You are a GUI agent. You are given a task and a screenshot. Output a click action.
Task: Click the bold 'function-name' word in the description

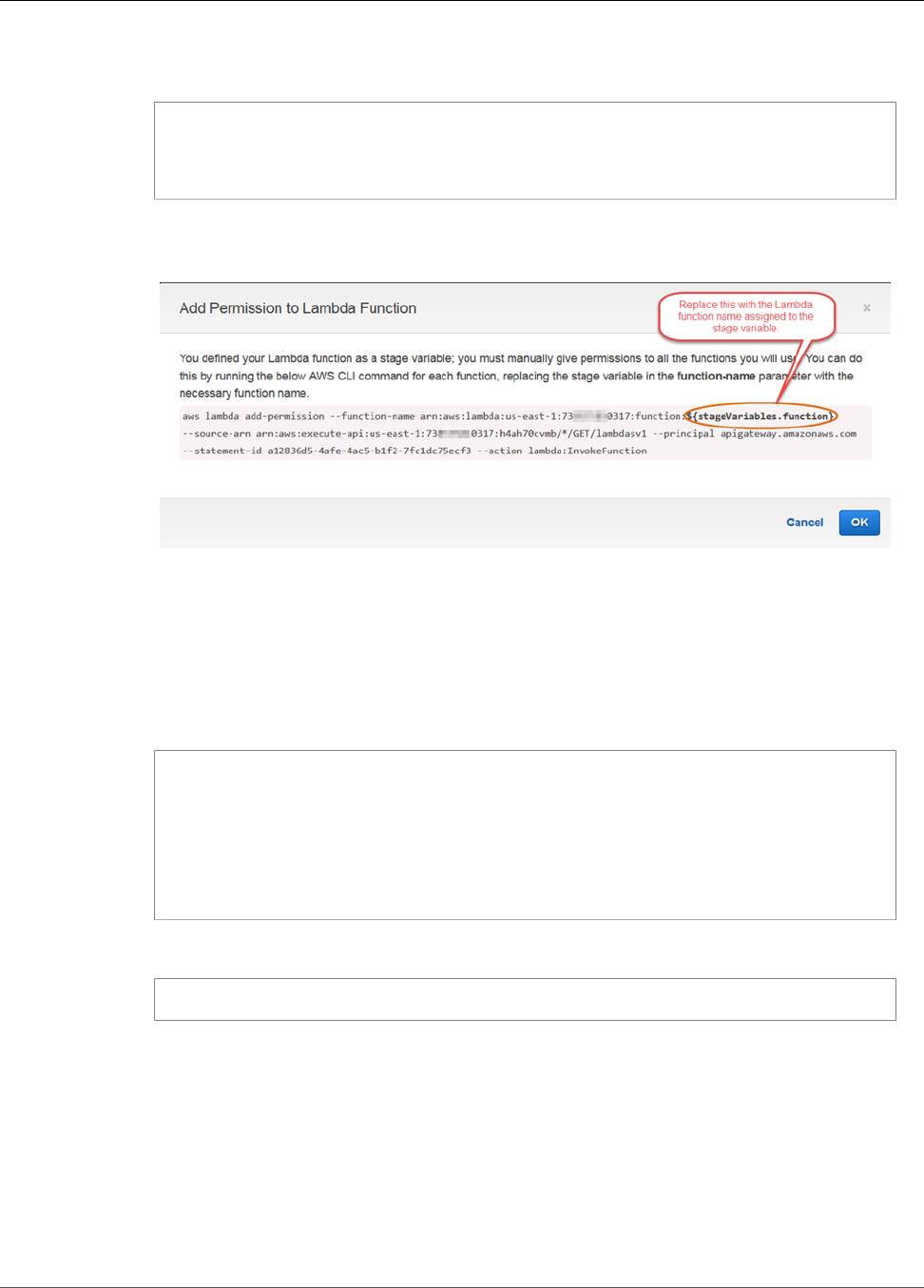(x=716, y=376)
